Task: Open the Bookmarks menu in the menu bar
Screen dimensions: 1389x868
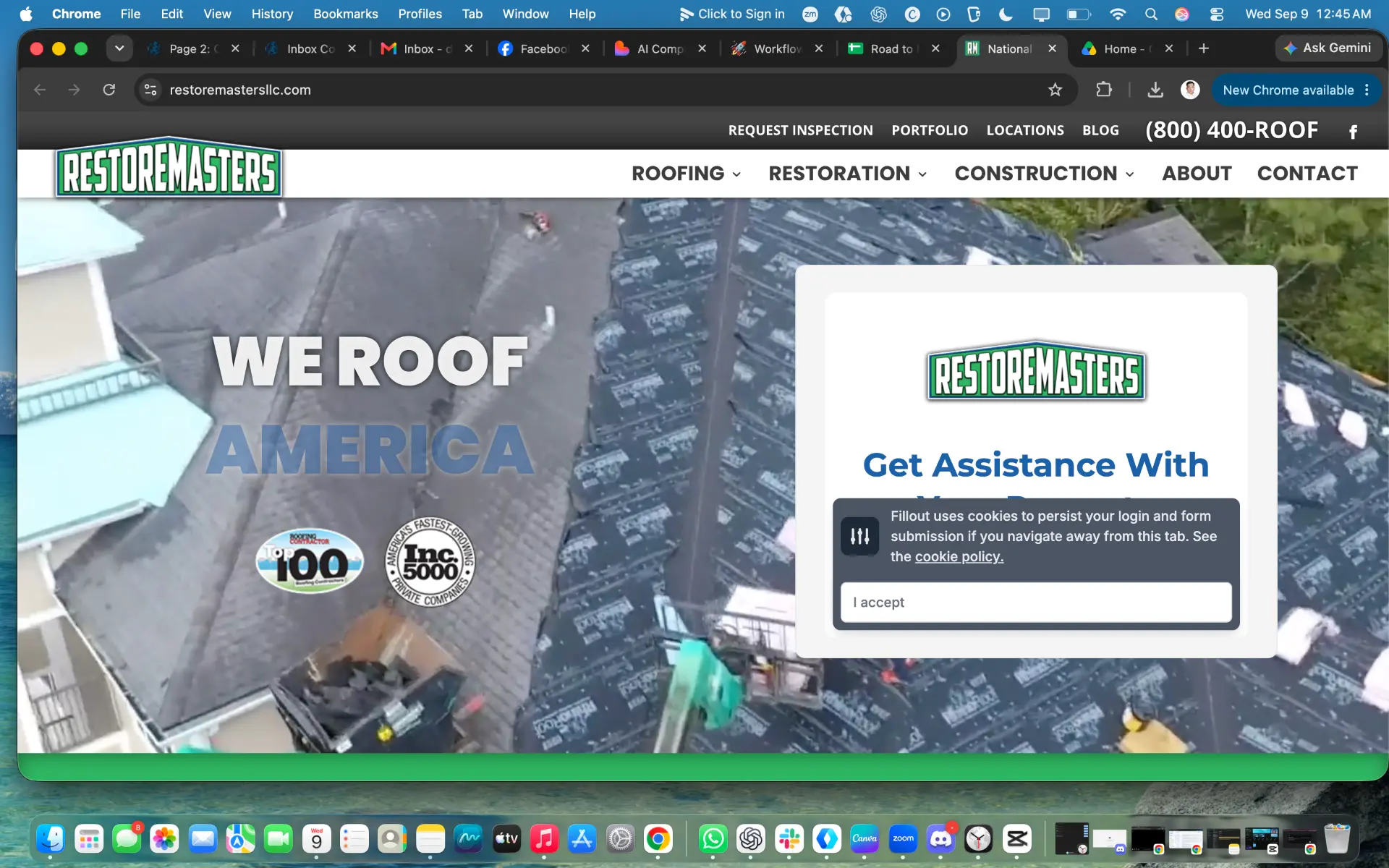Action: point(345,14)
